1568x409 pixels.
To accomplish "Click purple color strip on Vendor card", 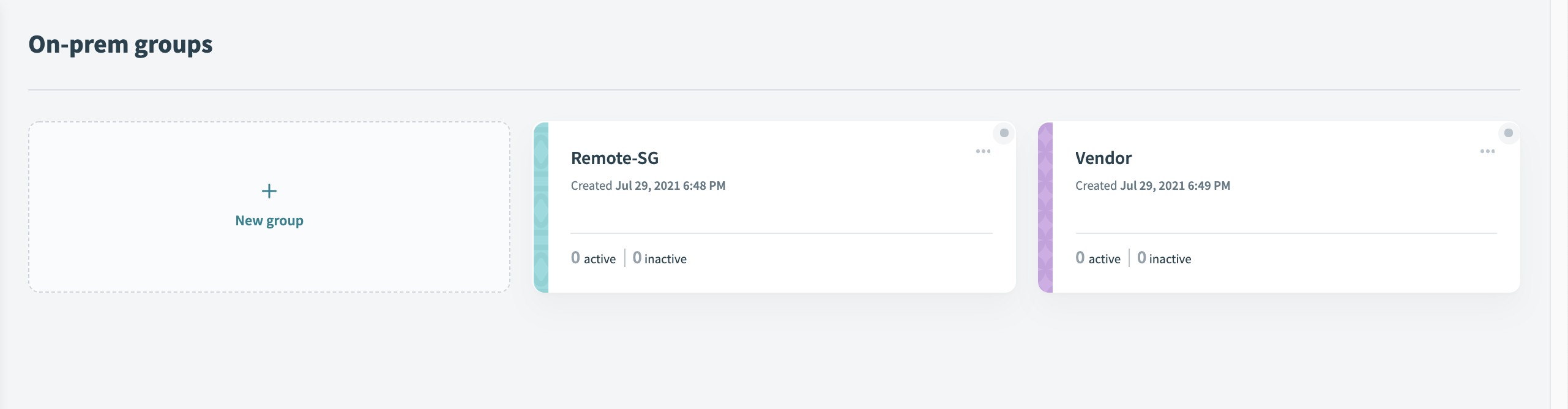I will (x=1045, y=207).
